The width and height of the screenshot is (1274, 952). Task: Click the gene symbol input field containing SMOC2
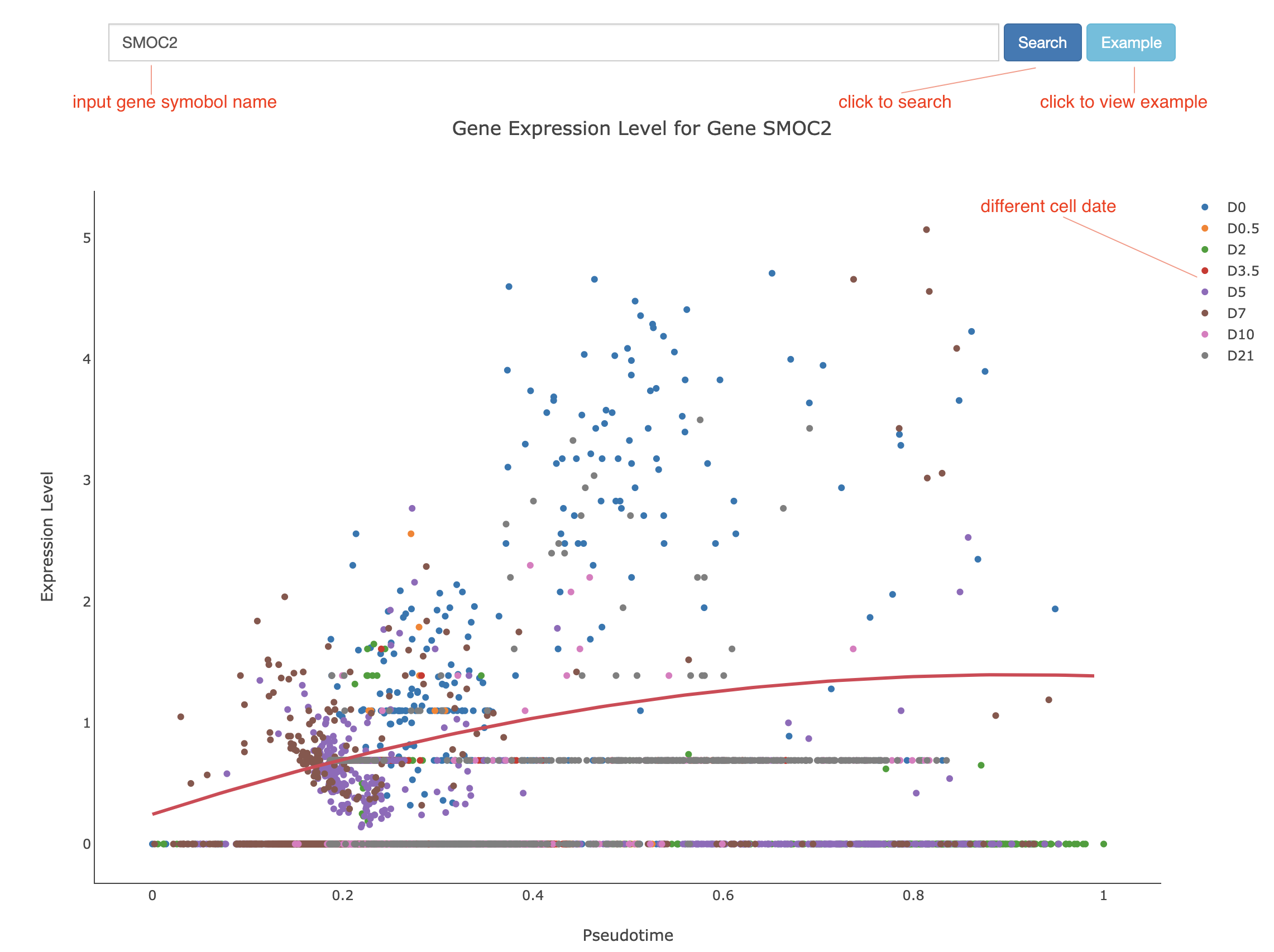[553, 42]
